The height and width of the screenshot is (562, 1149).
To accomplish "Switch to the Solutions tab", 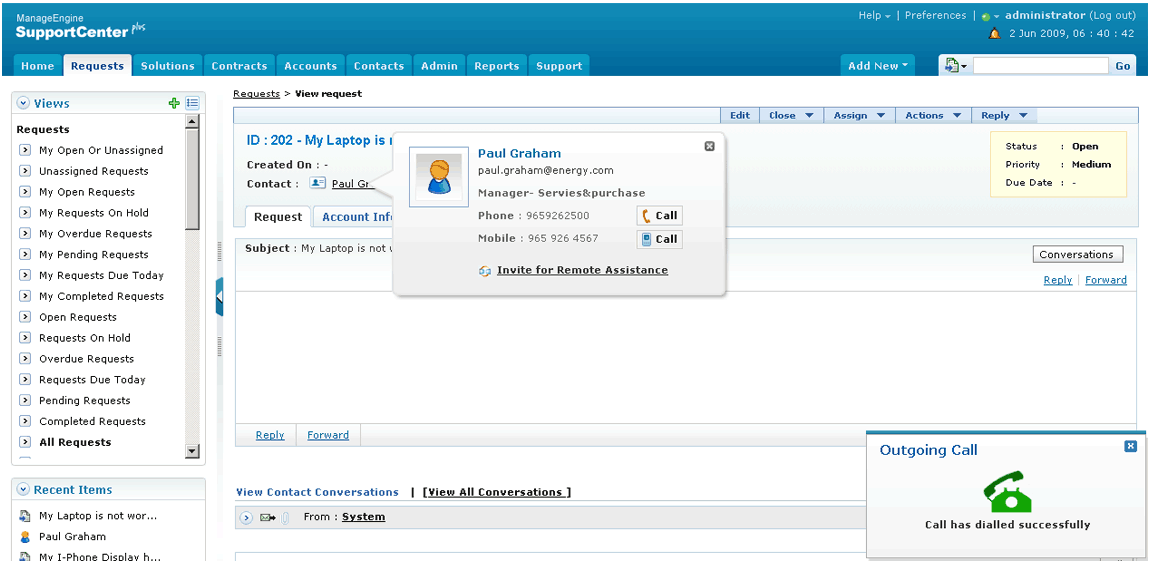I will click(x=168, y=66).
